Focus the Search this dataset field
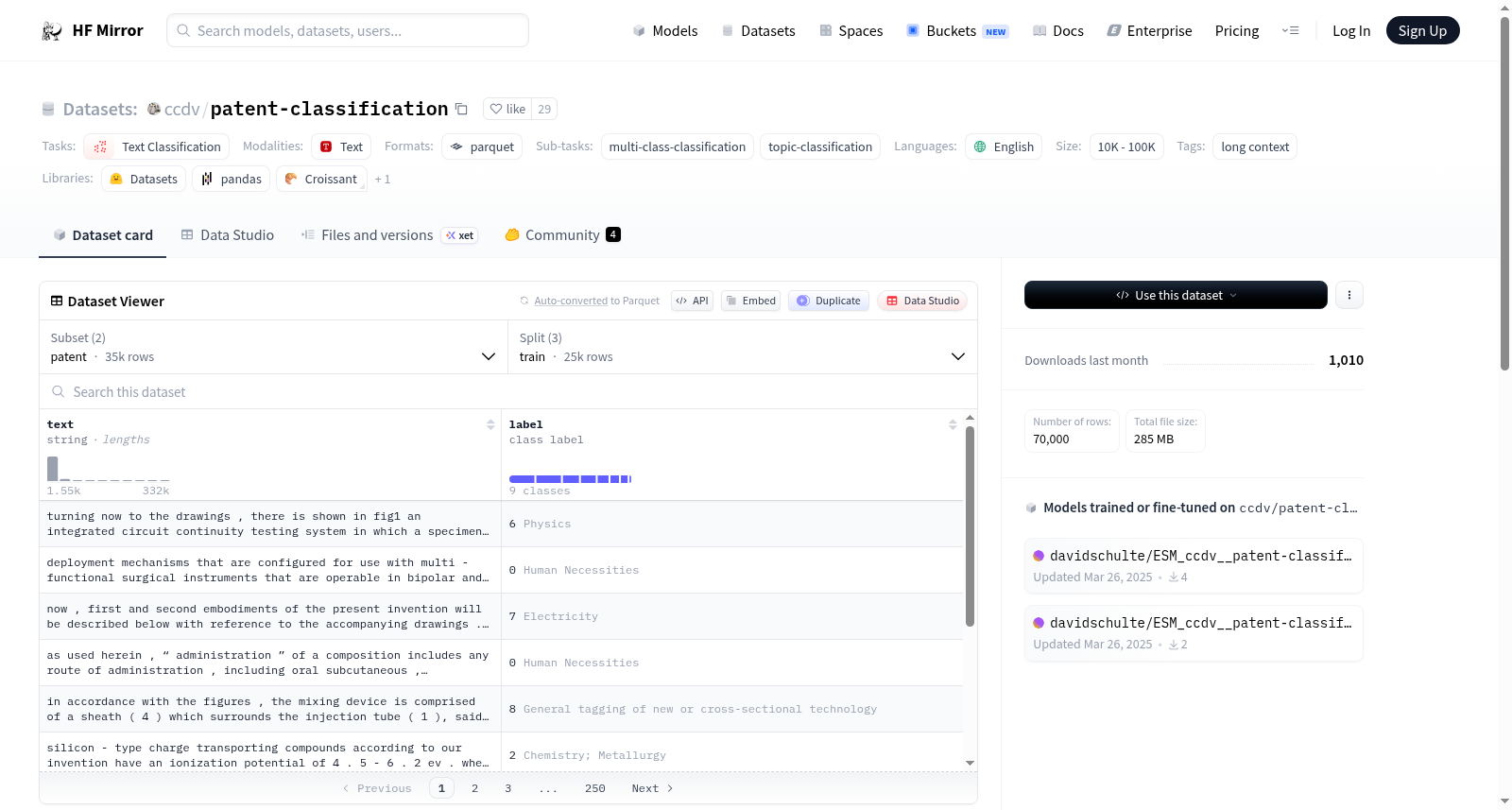Viewport: 1512px width, 810px height. coord(508,391)
